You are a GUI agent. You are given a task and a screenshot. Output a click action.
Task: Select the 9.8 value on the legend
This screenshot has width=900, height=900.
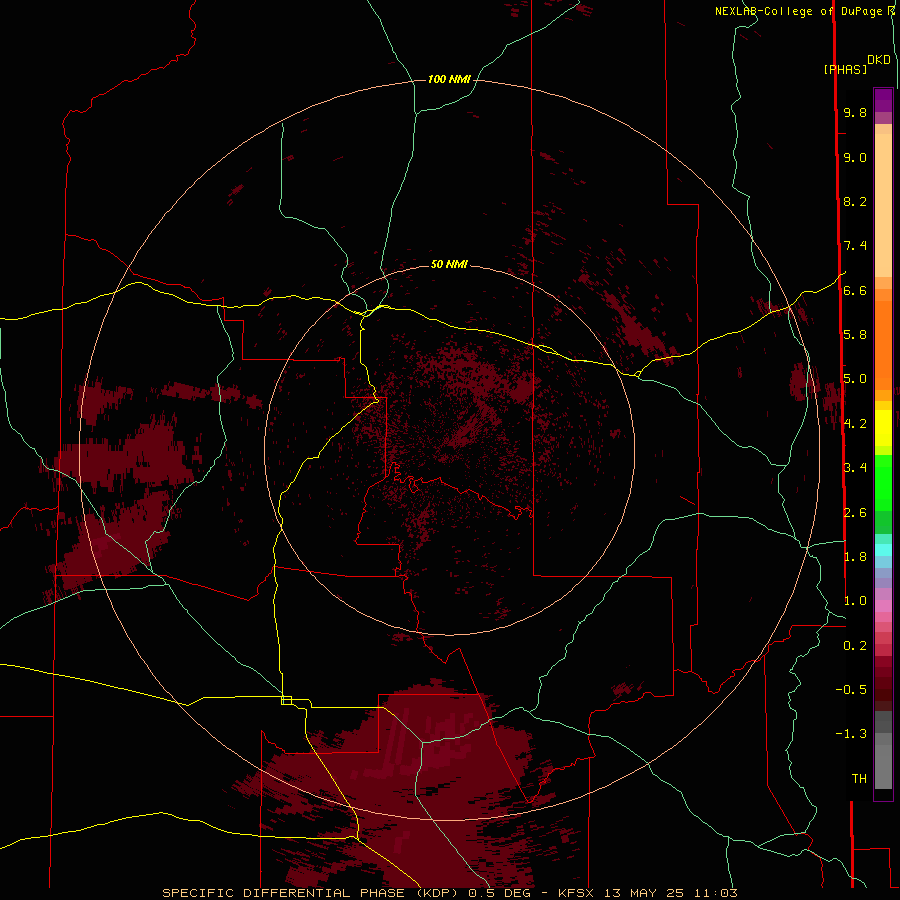[x=855, y=113]
